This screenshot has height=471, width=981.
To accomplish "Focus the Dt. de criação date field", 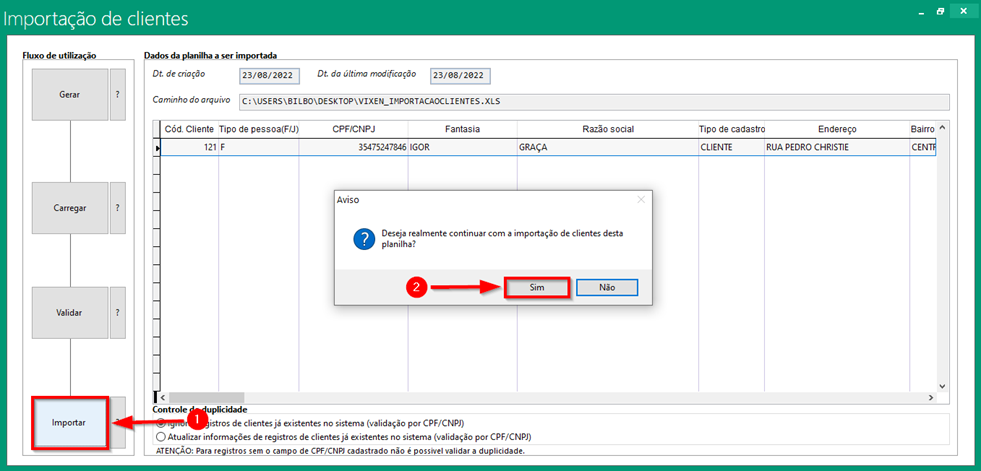I will tap(269, 76).
